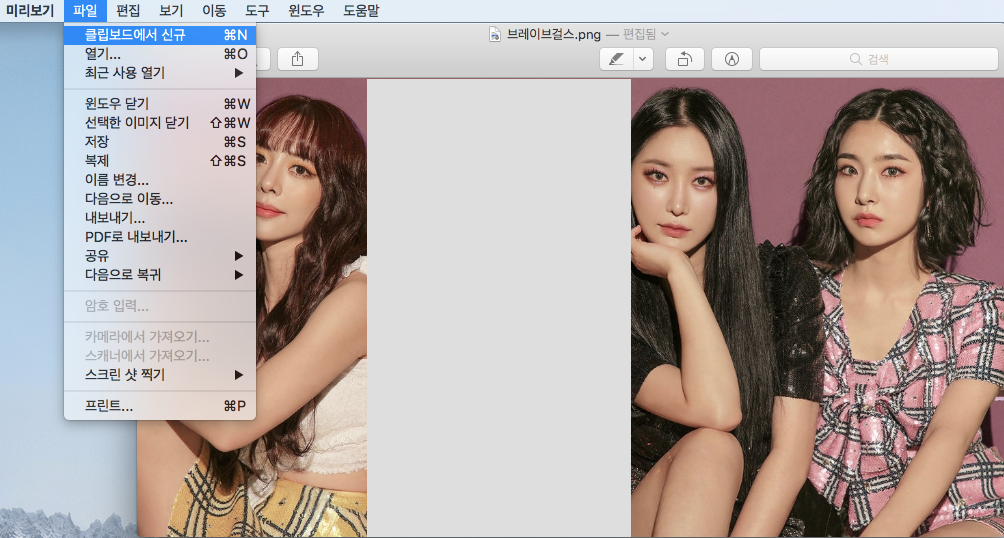
Task: Choose 프린트... menu item
Action: 160,406
